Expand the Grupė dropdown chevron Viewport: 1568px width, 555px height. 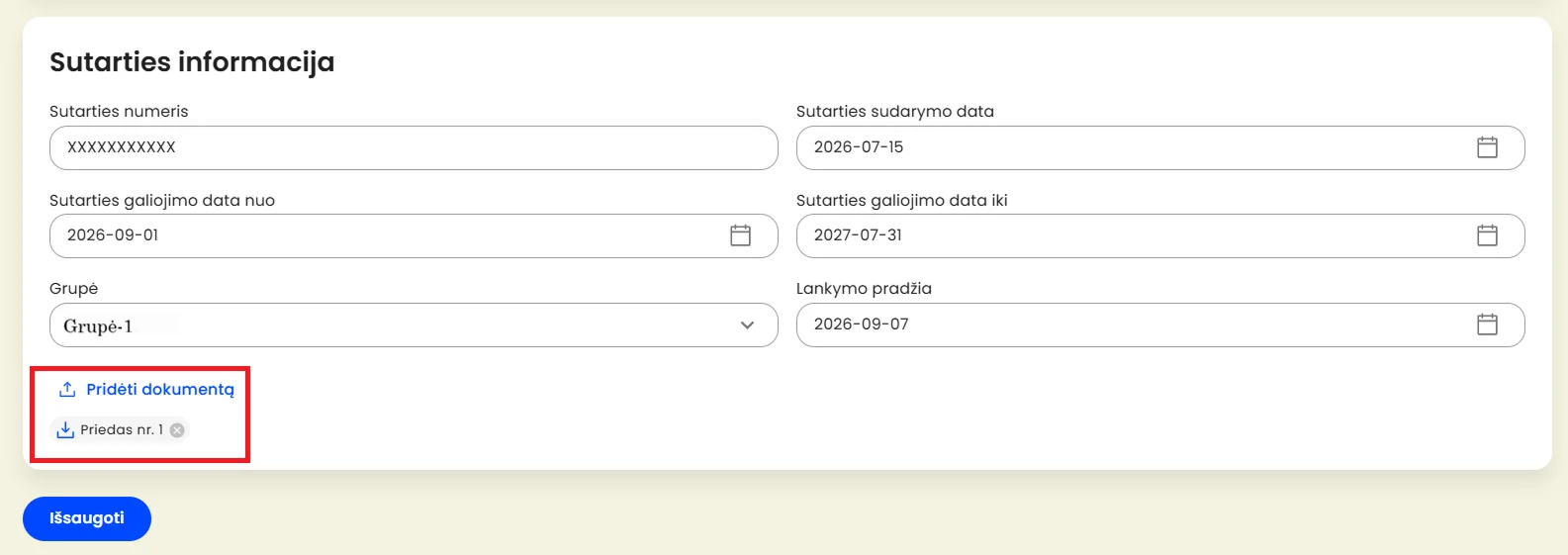(x=747, y=325)
